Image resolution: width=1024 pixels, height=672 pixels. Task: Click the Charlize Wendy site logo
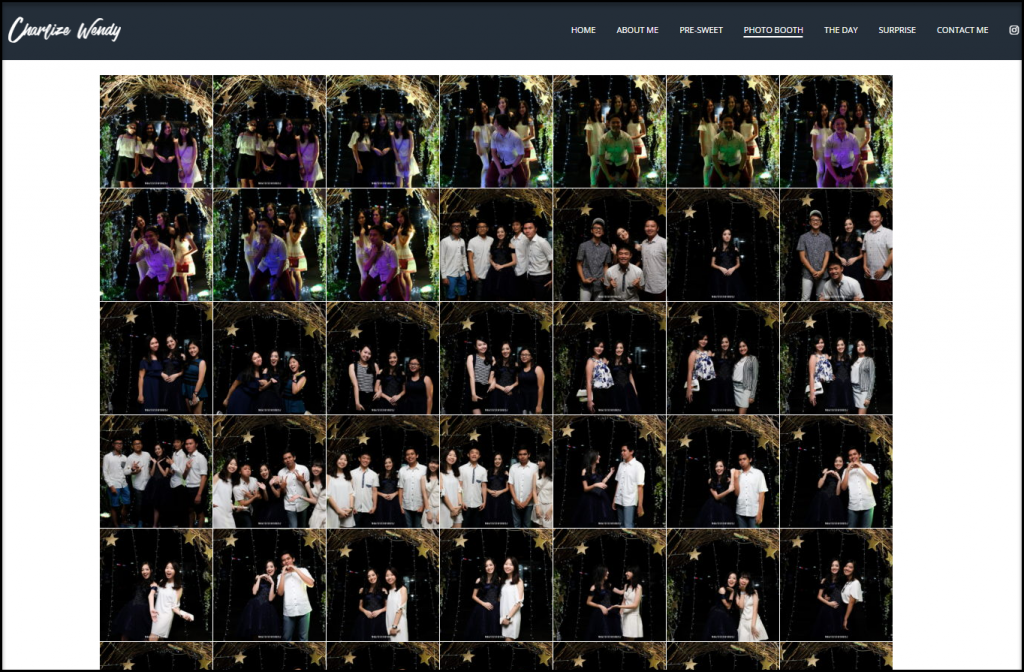point(64,30)
